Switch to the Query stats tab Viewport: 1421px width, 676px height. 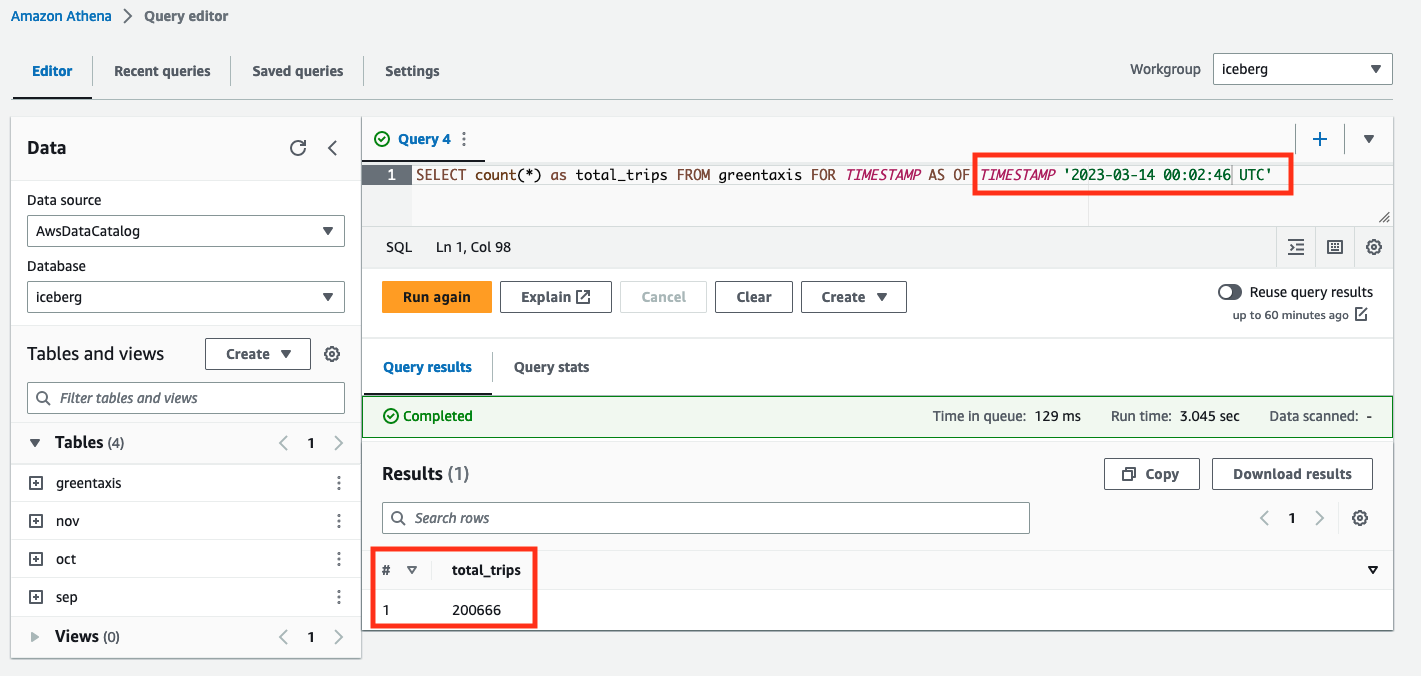click(551, 367)
